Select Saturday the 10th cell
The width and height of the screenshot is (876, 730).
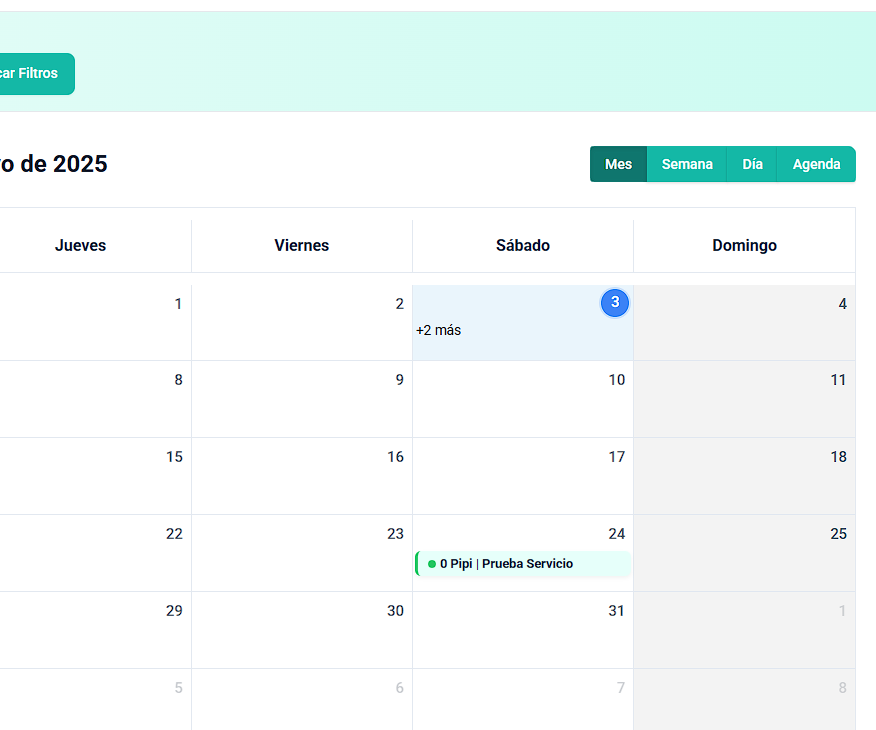click(x=523, y=399)
